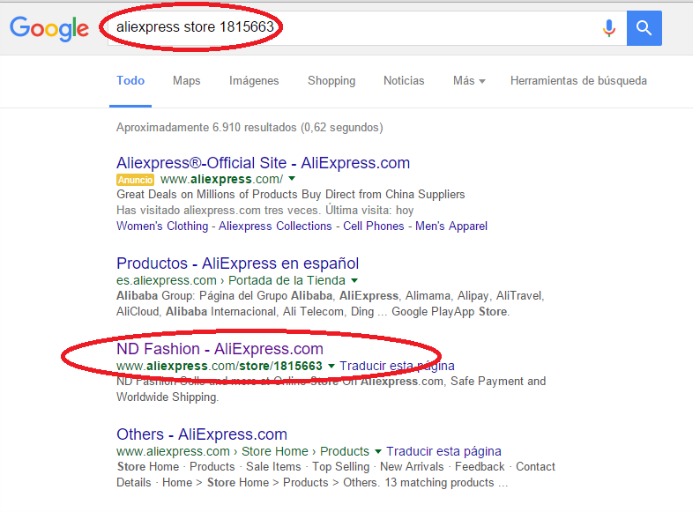This screenshot has width=700, height=512.
Task: Expand the arrow after Portada de la Tienda
Action: (x=354, y=280)
